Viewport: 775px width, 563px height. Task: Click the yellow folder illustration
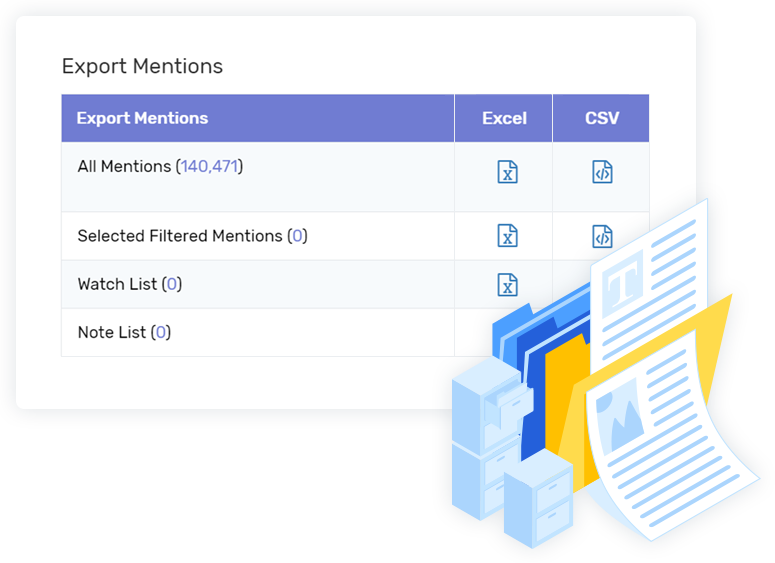(643, 390)
